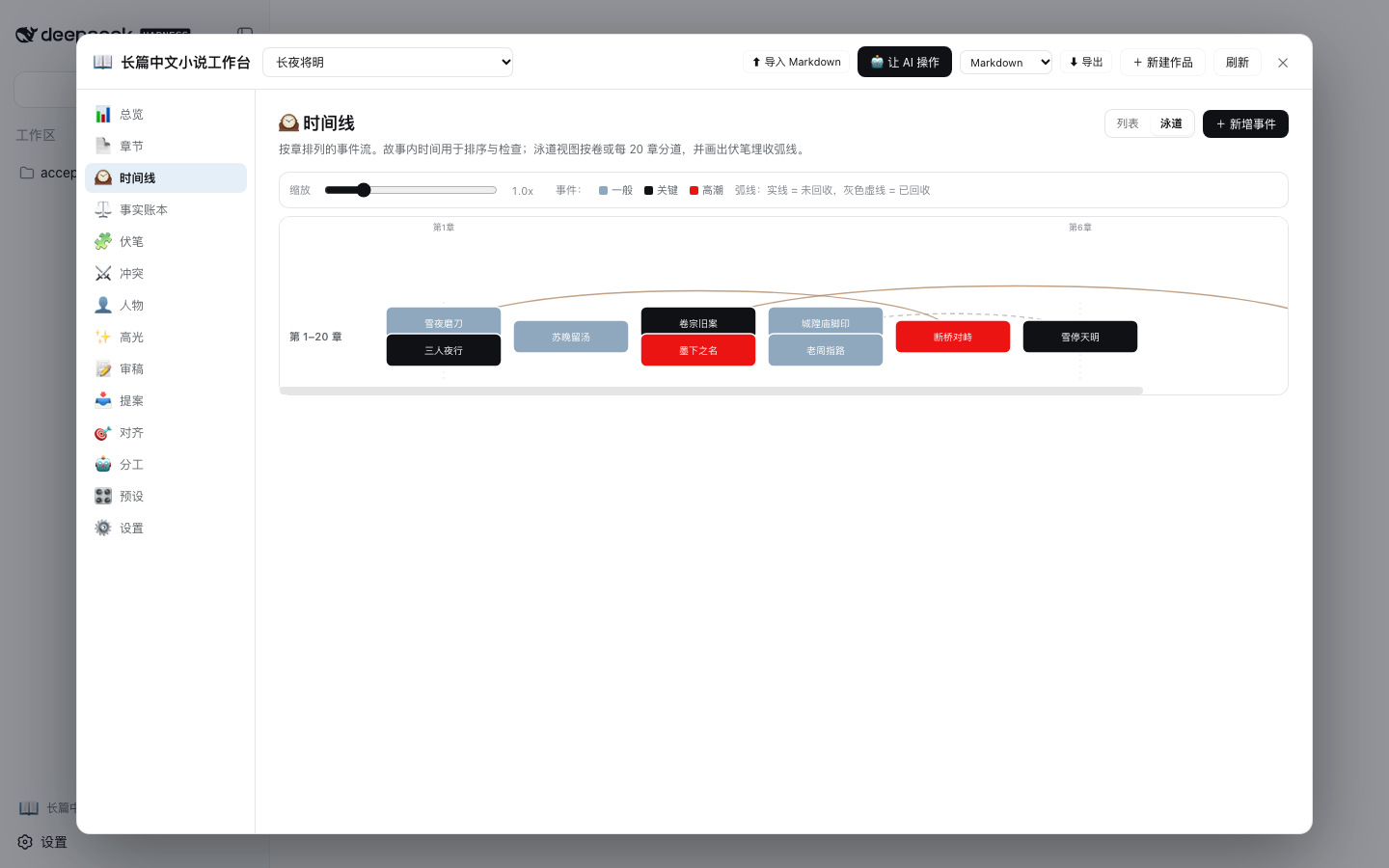
Task: Select the 断桥对峙 climax event card
Action: (x=953, y=337)
